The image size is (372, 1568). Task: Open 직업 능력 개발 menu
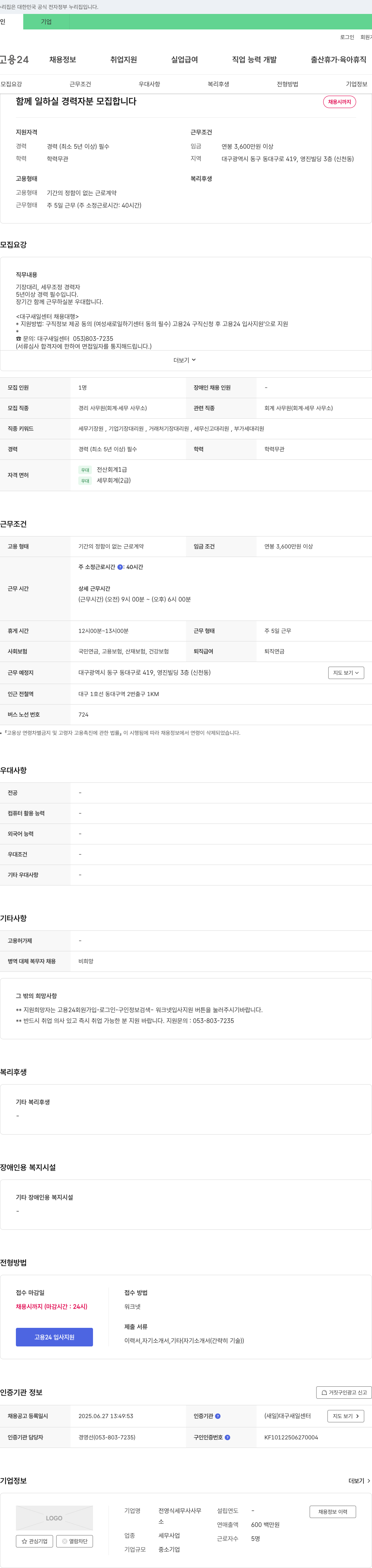pos(255,60)
